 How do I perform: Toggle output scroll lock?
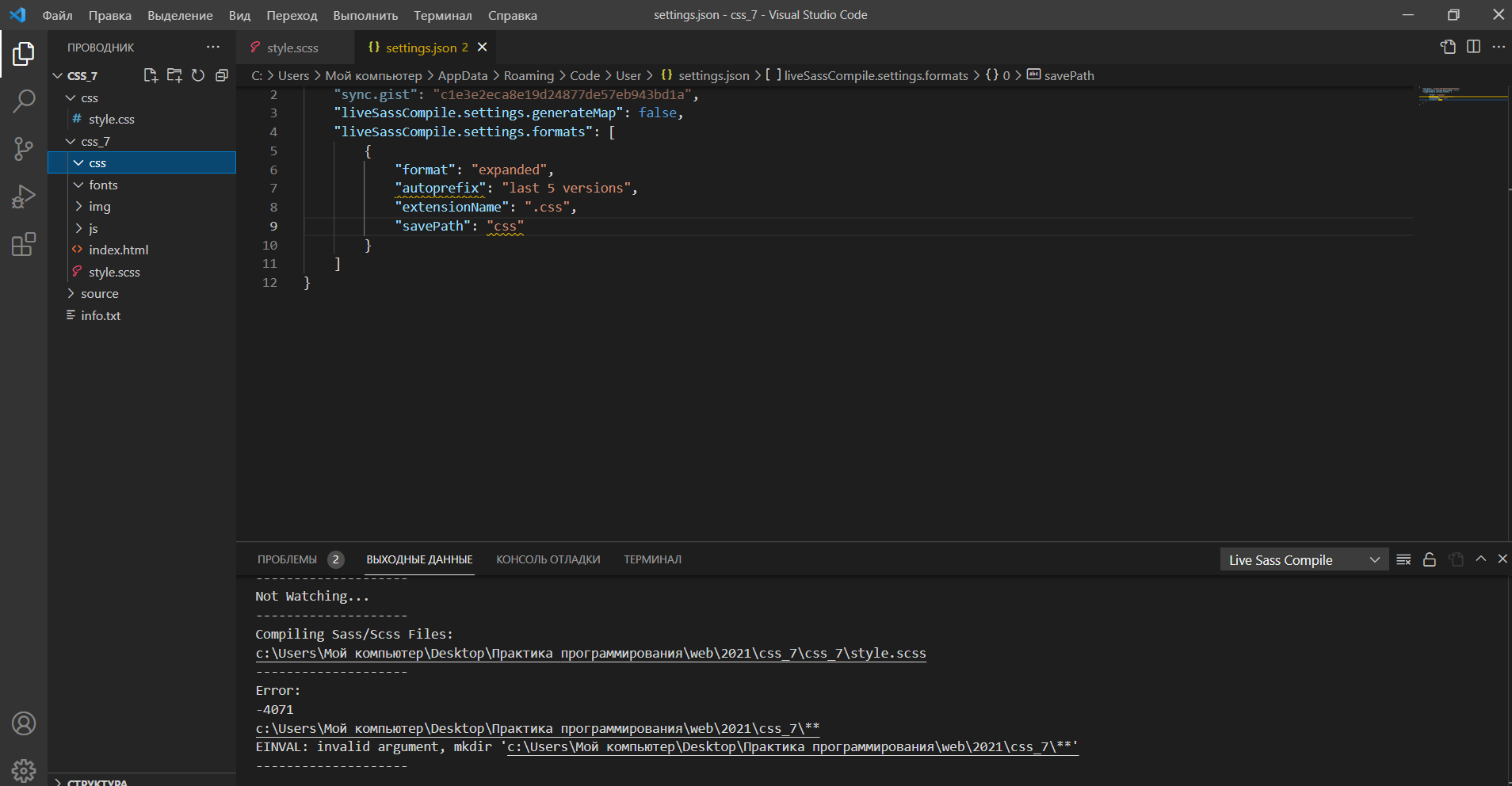click(1430, 559)
